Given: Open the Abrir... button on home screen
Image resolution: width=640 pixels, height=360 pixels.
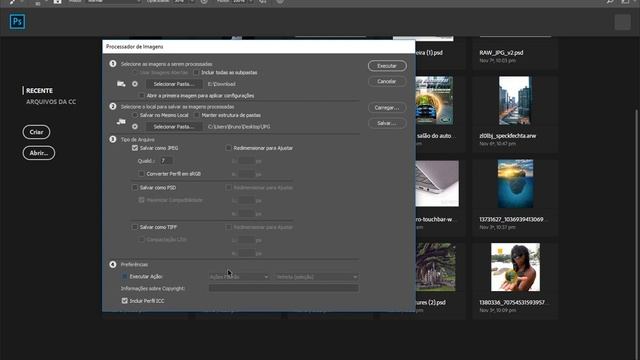Looking at the screenshot, I should pyautogui.click(x=39, y=153).
